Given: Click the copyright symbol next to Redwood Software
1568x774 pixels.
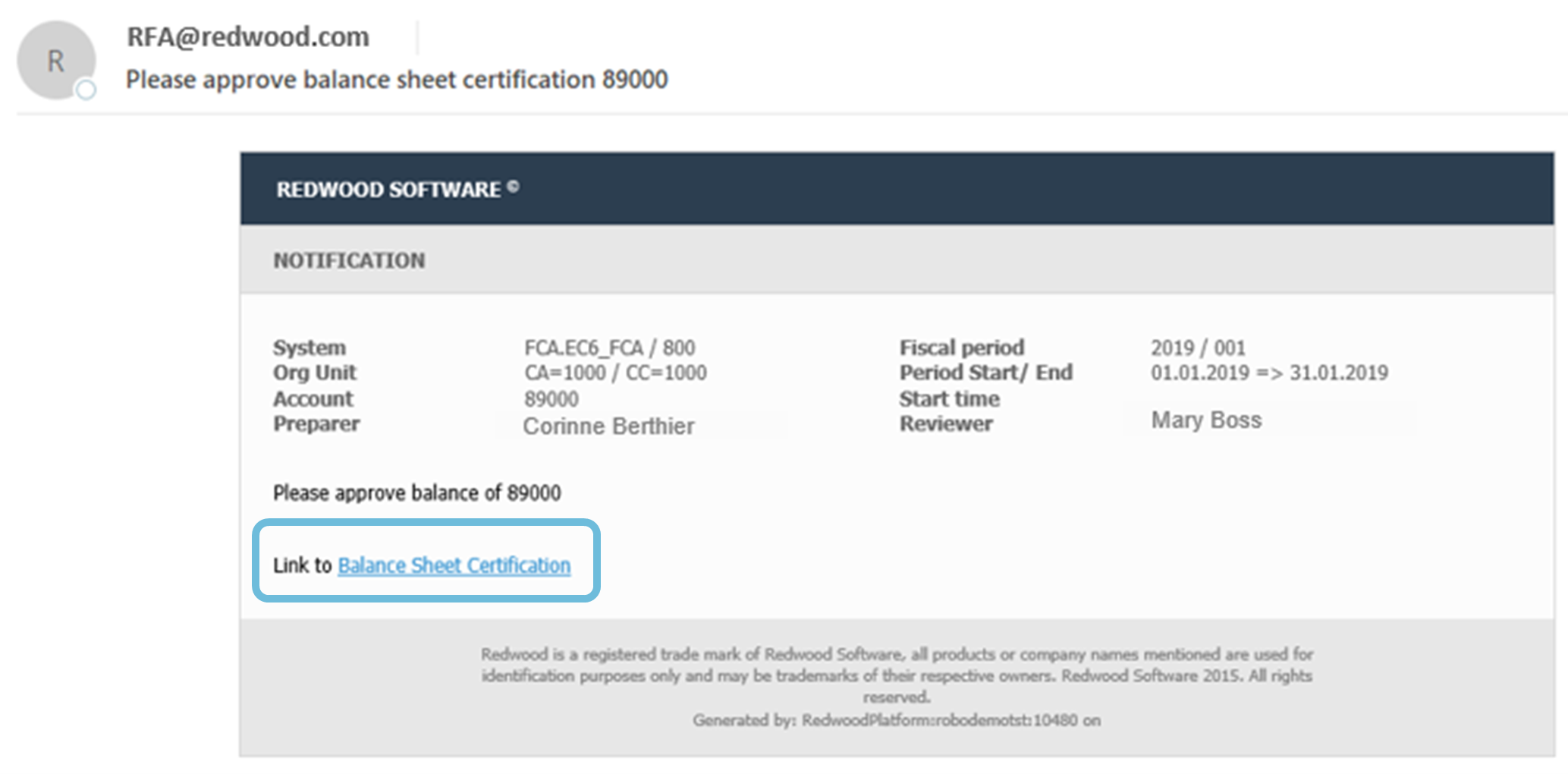Looking at the screenshot, I should pyautogui.click(x=513, y=186).
